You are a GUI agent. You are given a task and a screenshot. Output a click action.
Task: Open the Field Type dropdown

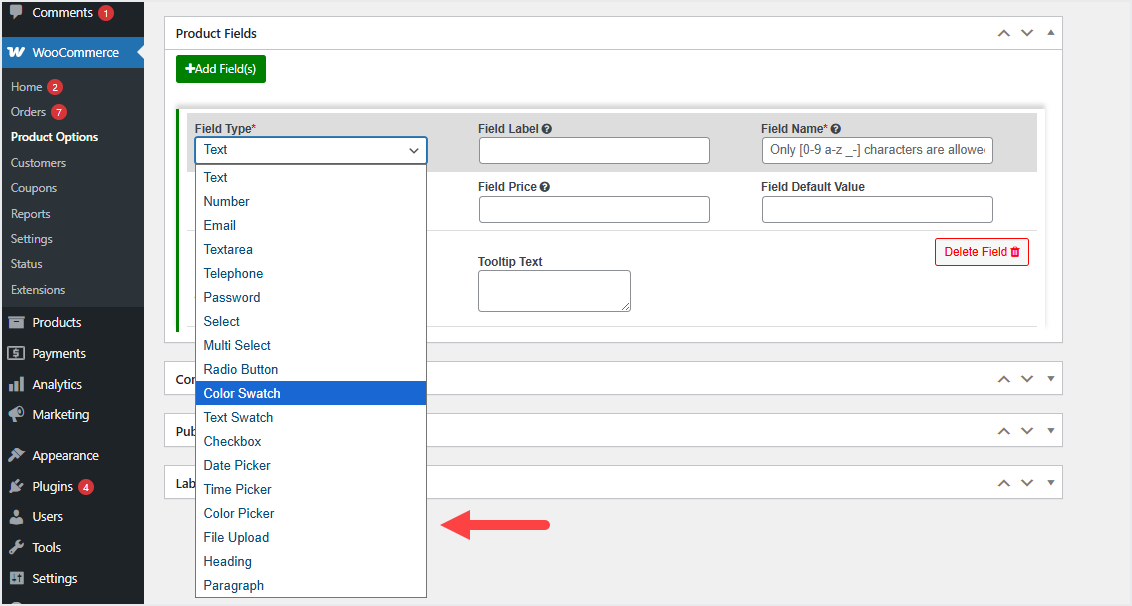coord(310,150)
